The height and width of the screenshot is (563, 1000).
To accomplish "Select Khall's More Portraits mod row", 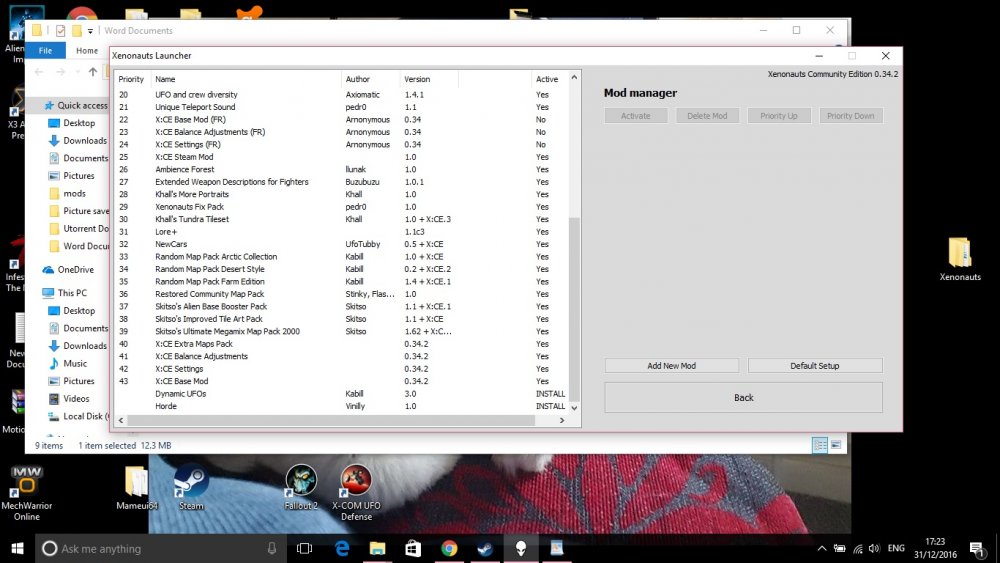I will click(x=341, y=194).
